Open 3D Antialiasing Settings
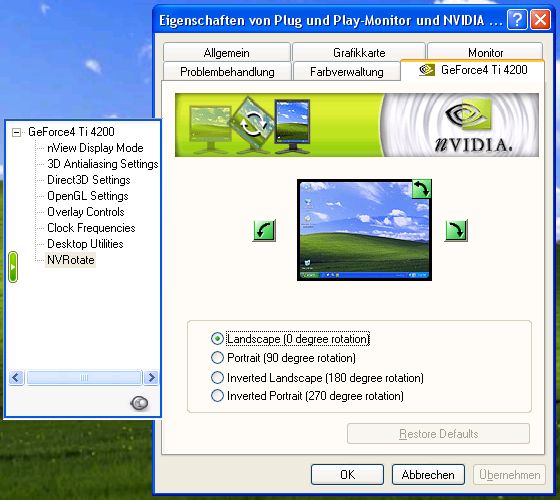Viewport: 560px width, 500px height. [x=102, y=164]
